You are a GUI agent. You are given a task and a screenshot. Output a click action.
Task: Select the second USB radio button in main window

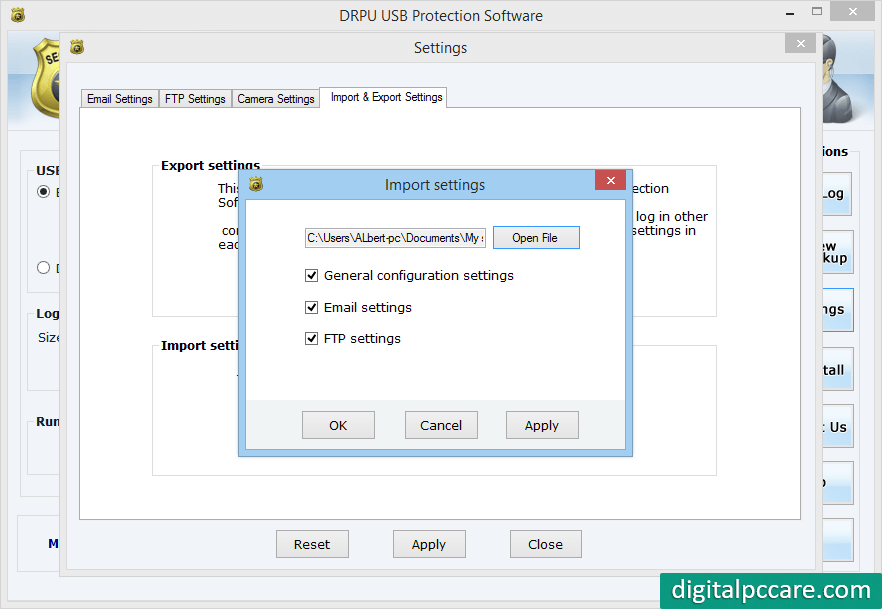[x=43, y=268]
